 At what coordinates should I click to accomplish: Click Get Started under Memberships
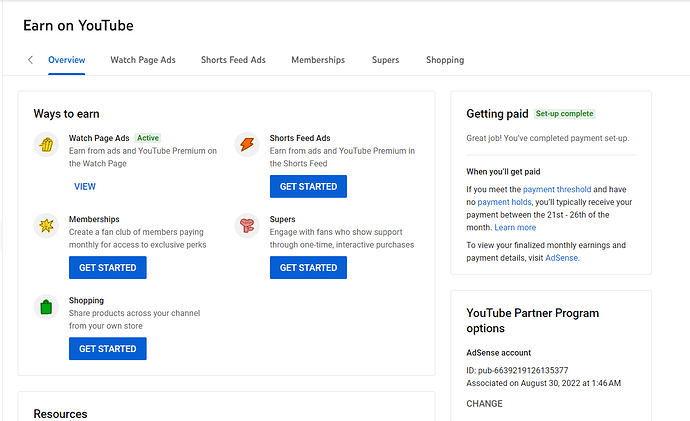click(108, 268)
